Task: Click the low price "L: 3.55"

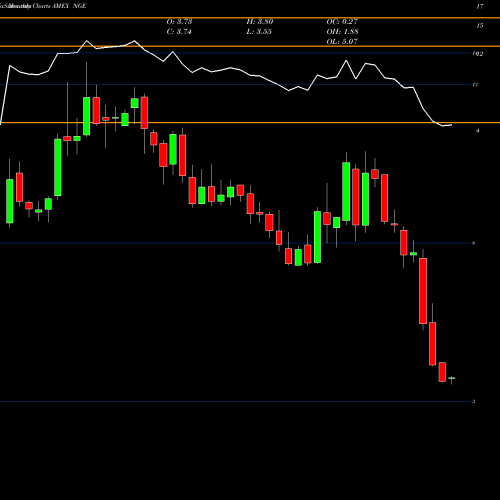Action: pos(259,32)
